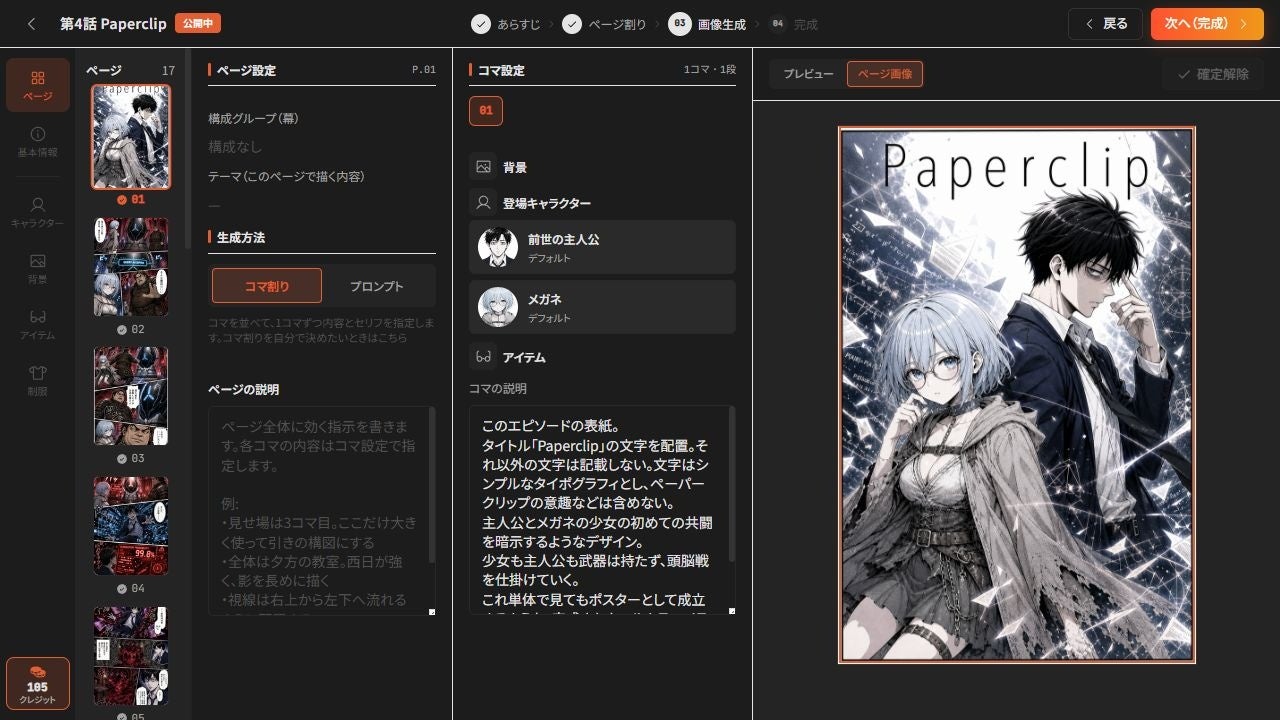Screen dimensions: 1280x720
Task: Click the 背景 picture icon in コマ設定
Action: (483, 167)
